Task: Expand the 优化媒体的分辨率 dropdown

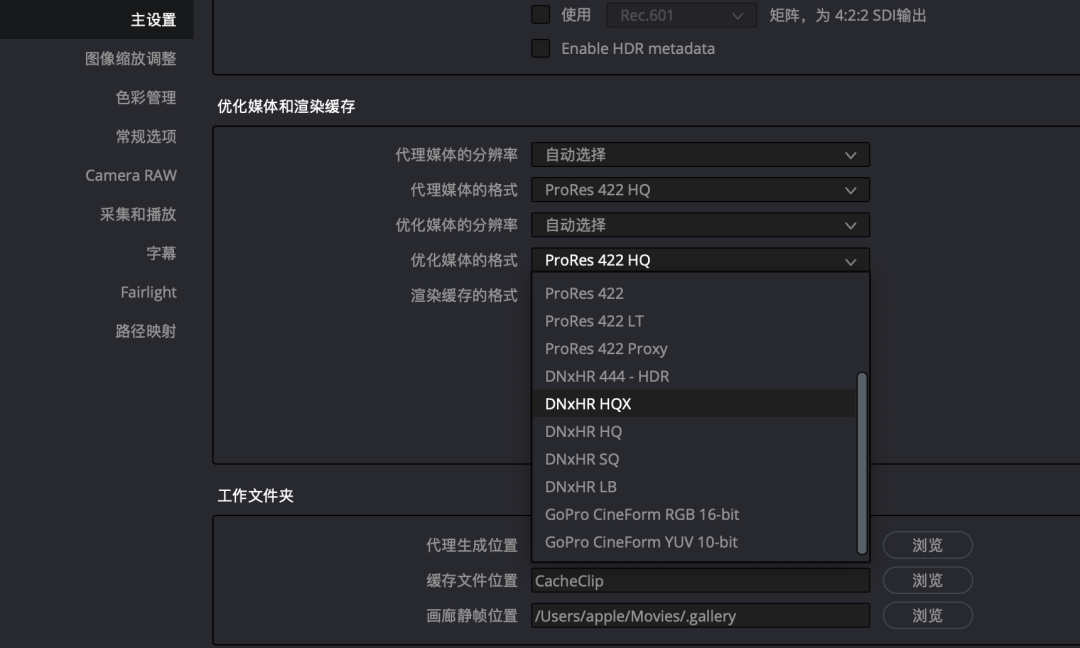Action: tap(700, 225)
